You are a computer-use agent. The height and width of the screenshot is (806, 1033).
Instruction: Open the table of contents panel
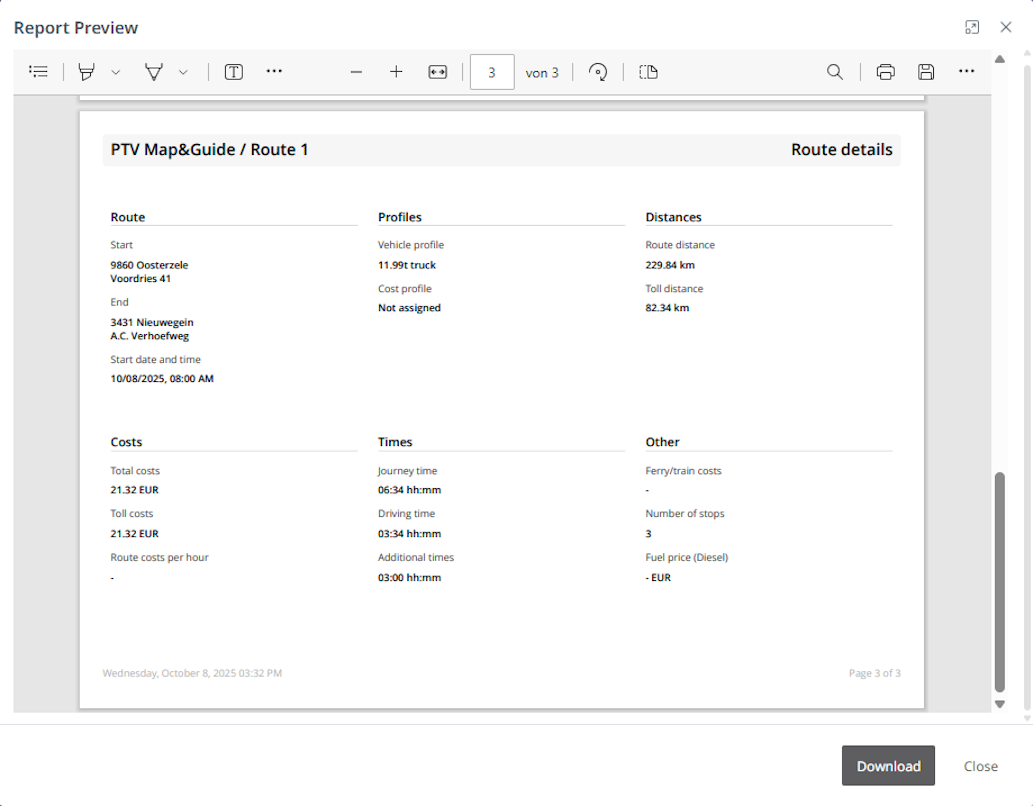pyautogui.click(x=39, y=72)
